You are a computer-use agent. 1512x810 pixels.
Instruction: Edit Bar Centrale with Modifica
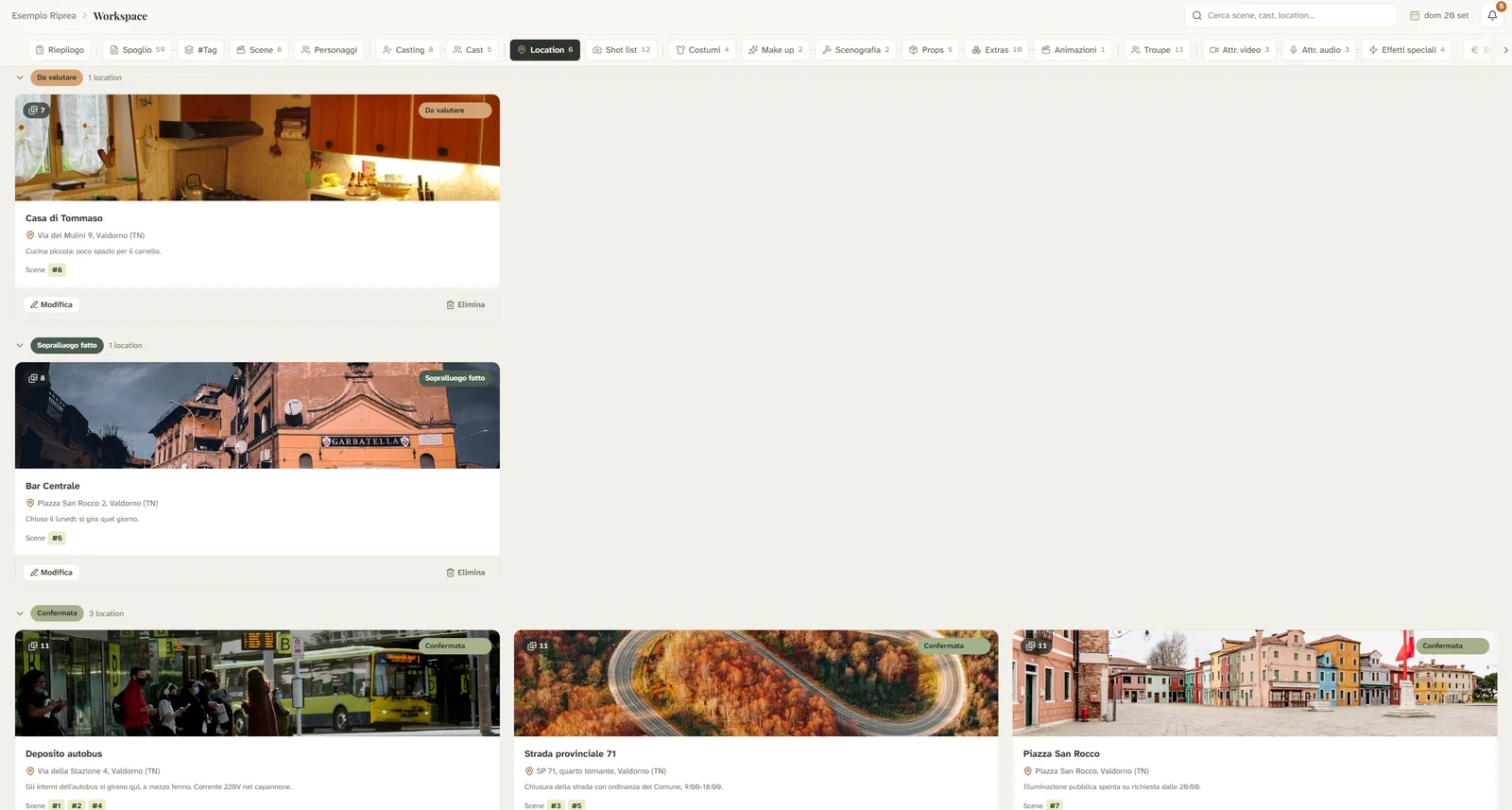coord(51,572)
